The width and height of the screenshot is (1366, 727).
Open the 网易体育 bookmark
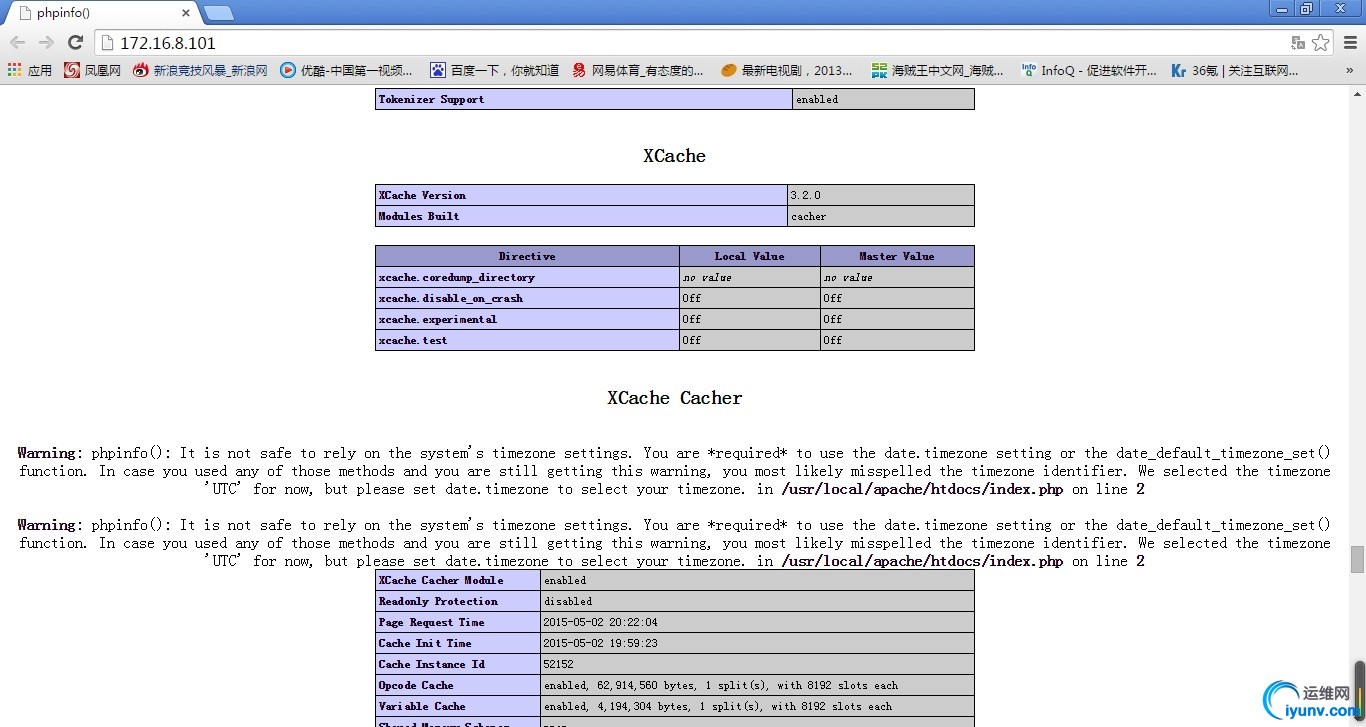[638, 70]
